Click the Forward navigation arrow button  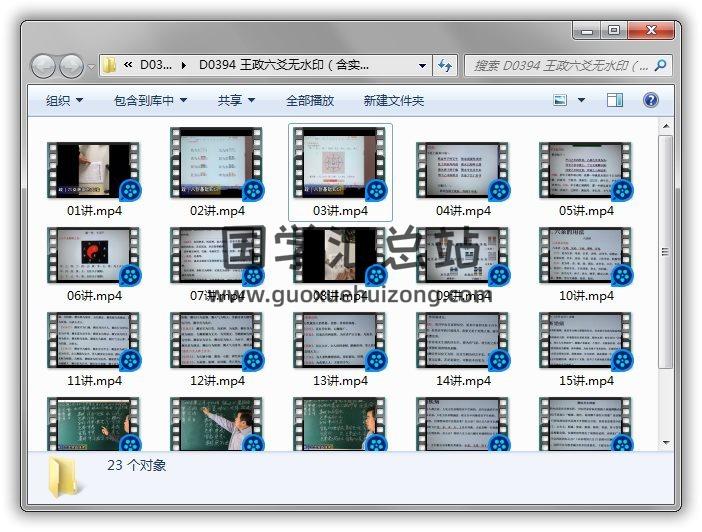pyautogui.click(x=72, y=66)
